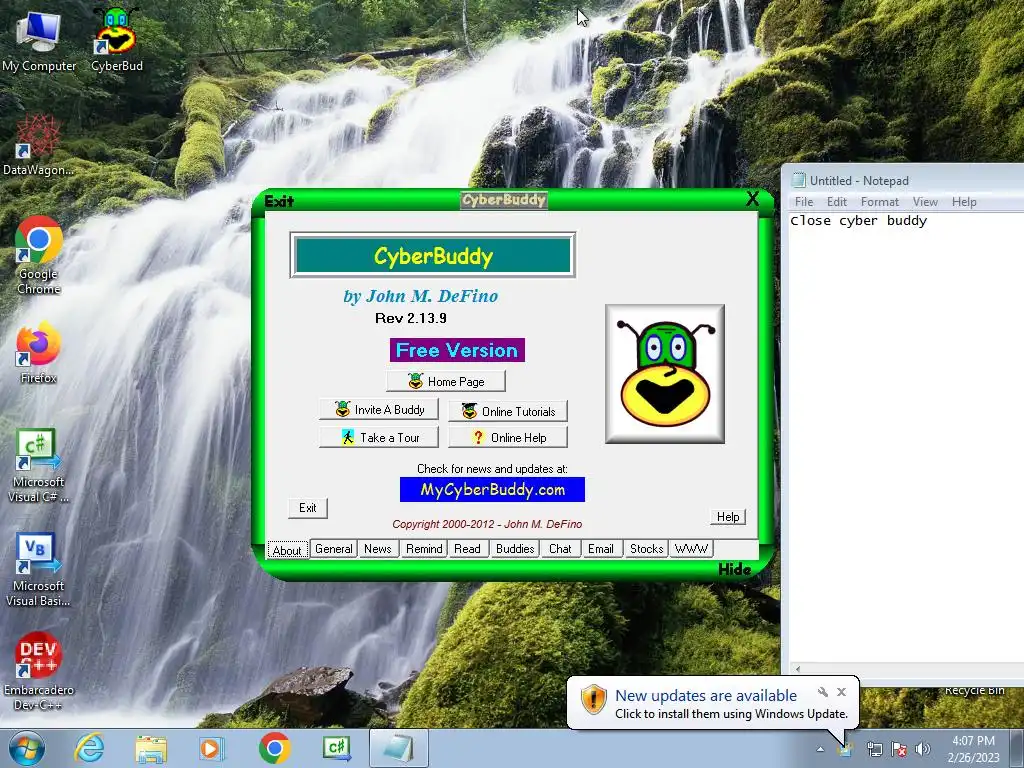Click the wrench icon in update balloon
1024x768 pixels.
pyautogui.click(x=823, y=692)
